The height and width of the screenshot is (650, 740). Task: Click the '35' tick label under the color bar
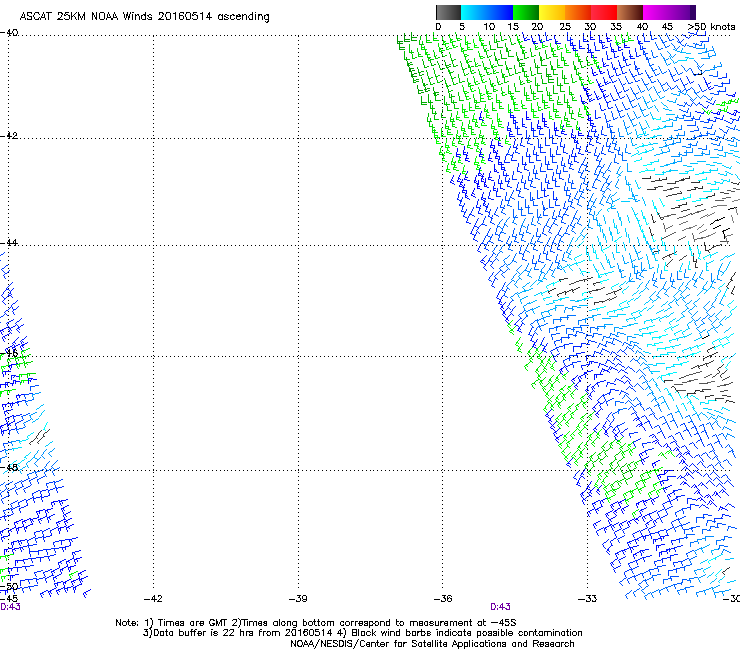point(616,27)
